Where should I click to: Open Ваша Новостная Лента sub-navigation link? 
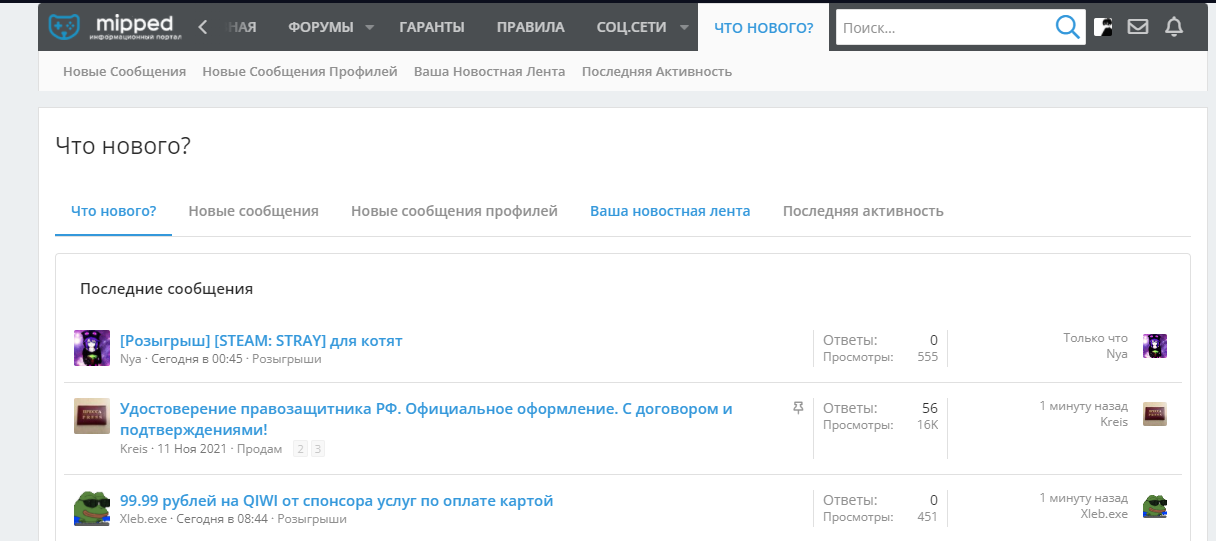490,71
